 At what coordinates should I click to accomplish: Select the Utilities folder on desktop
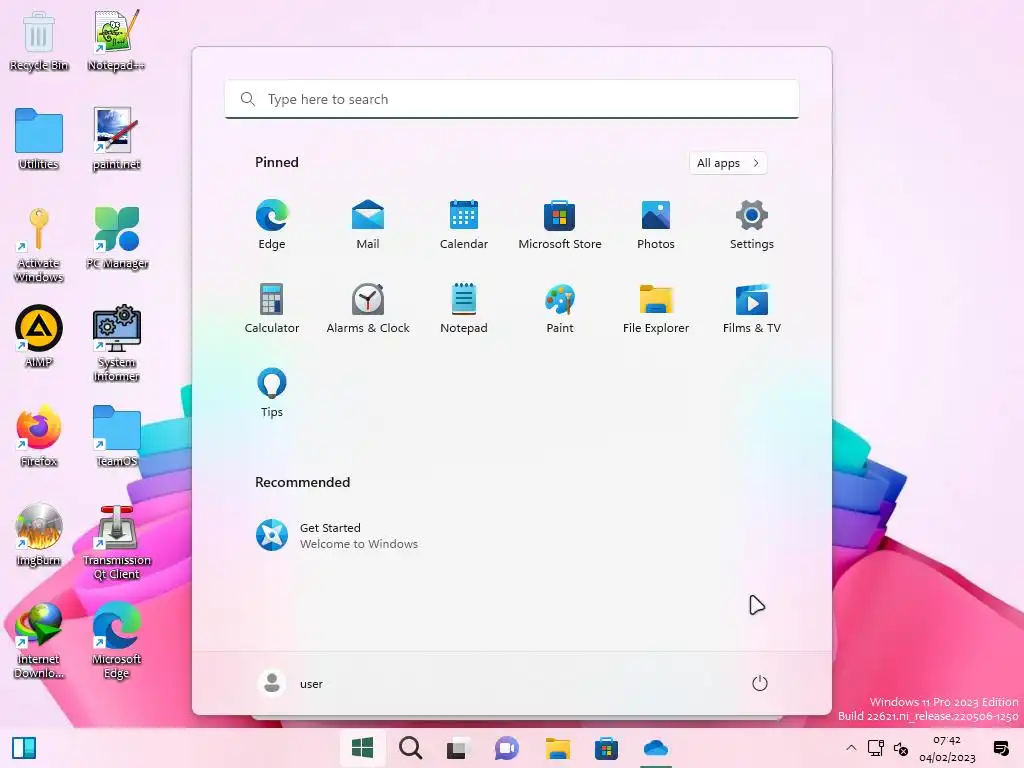tap(39, 140)
